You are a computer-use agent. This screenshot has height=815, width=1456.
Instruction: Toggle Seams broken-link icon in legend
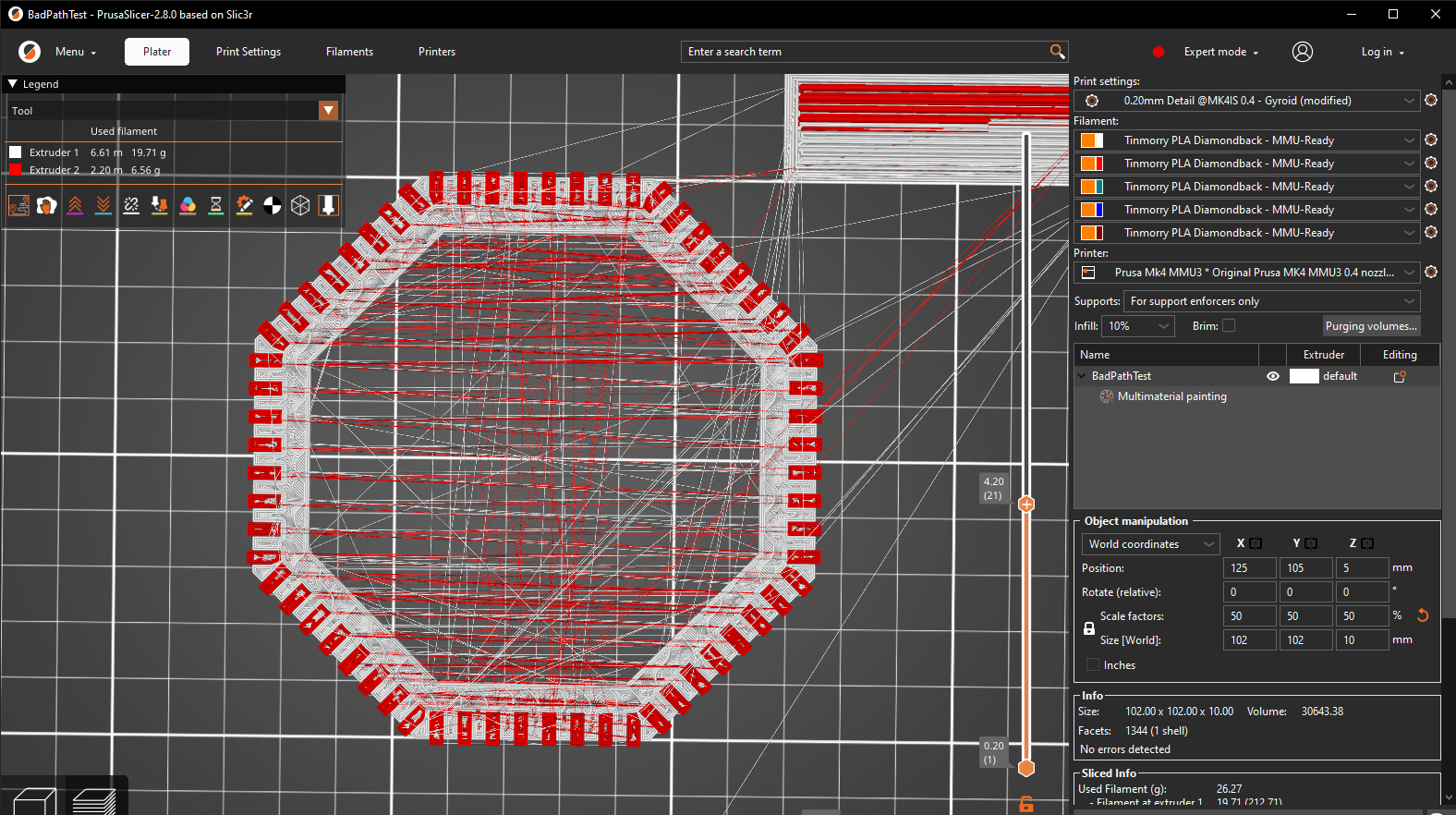click(x=131, y=205)
